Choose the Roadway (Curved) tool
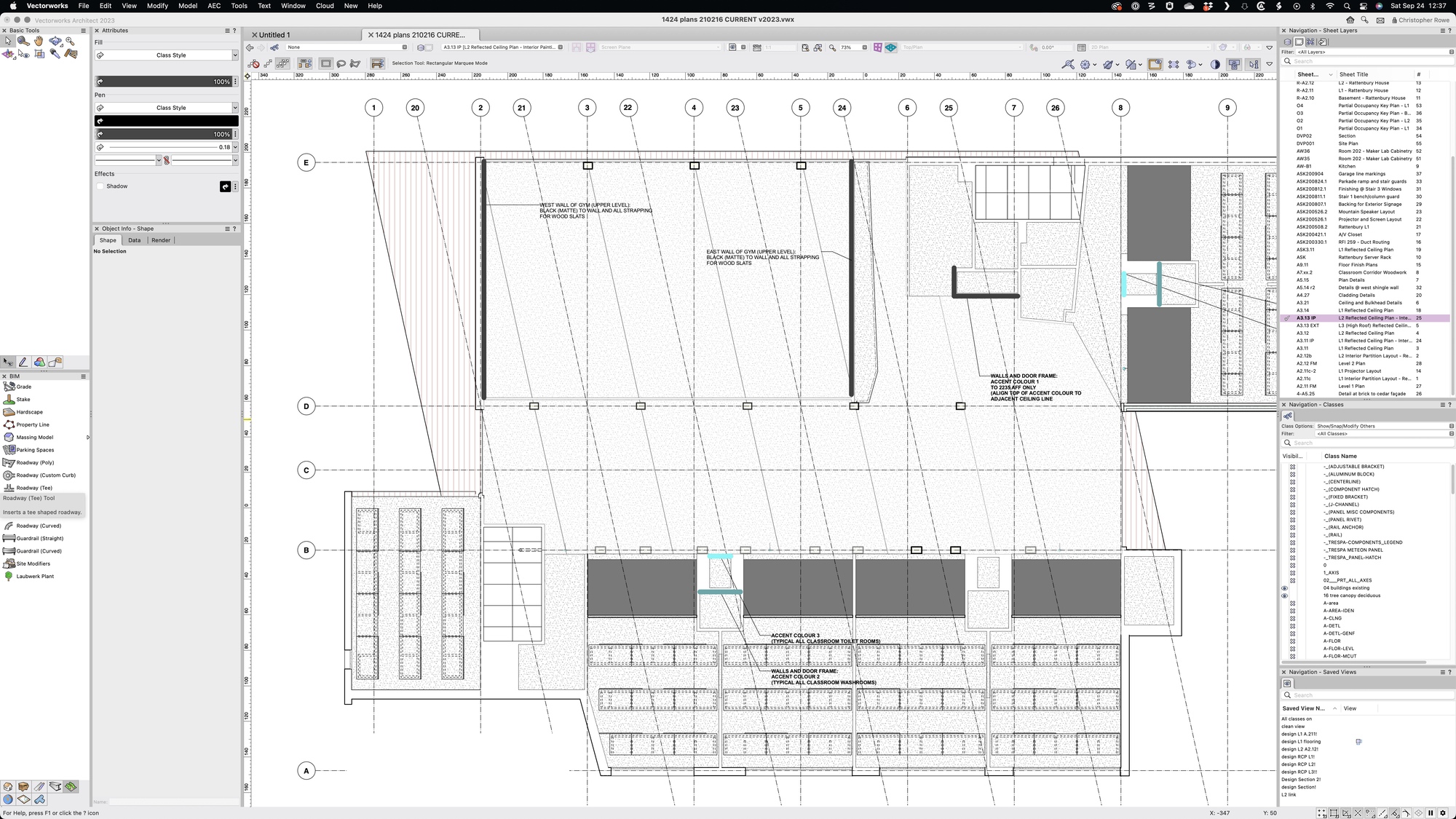1456x819 pixels. 33,526
